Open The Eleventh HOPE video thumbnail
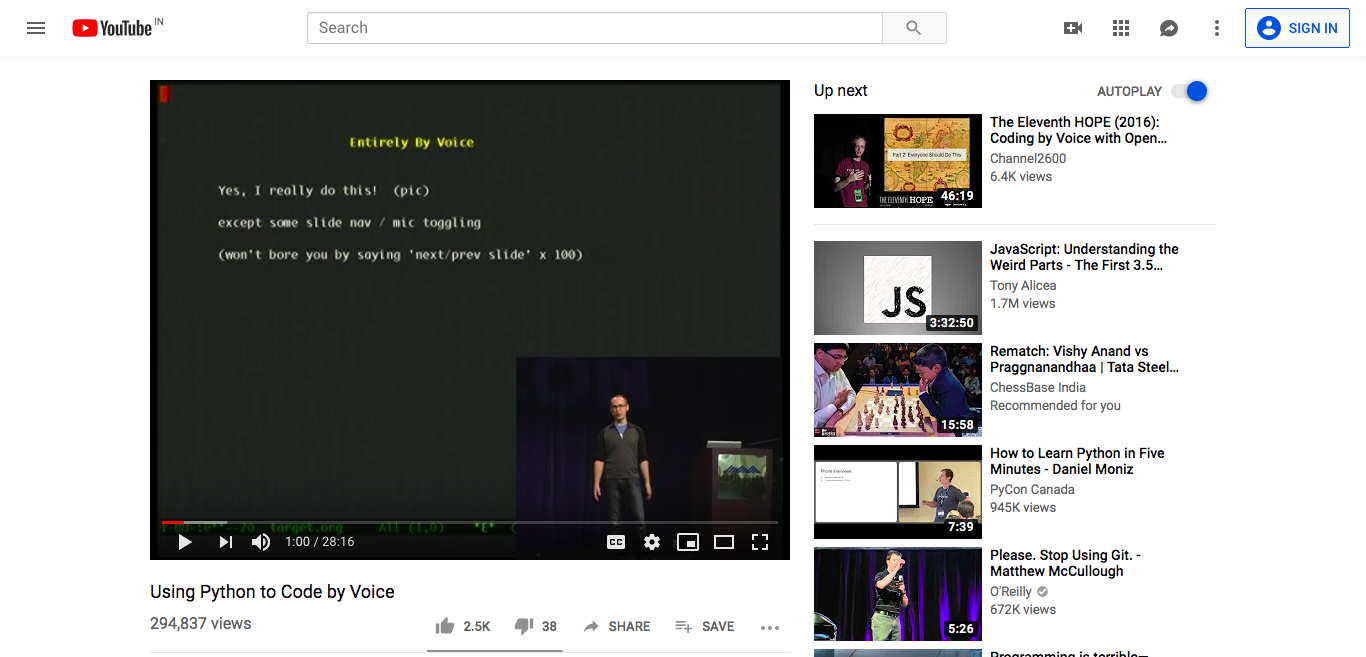Viewport: 1366px width, 657px height. pos(898,161)
